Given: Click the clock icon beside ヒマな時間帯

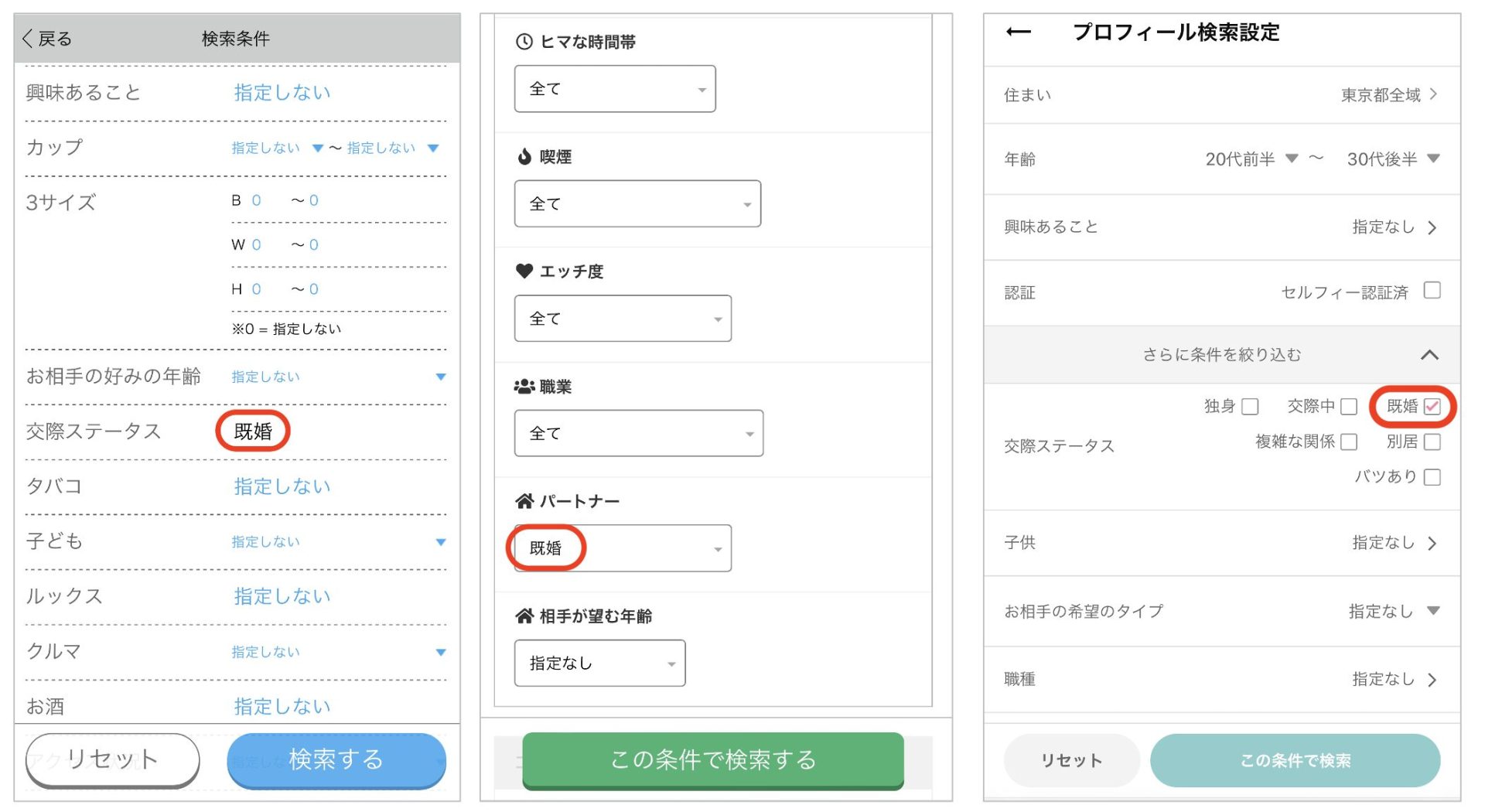Looking at the screenshot, I should [x=524, y=42].
